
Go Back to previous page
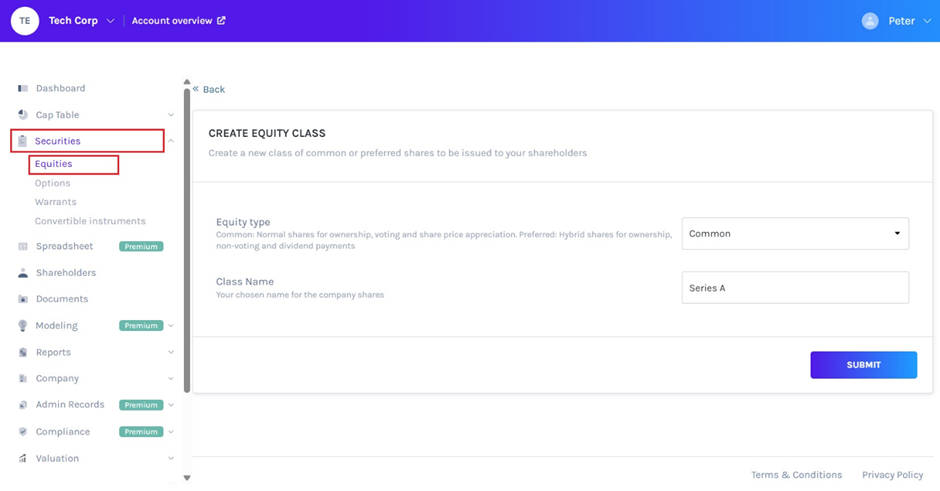210,89
